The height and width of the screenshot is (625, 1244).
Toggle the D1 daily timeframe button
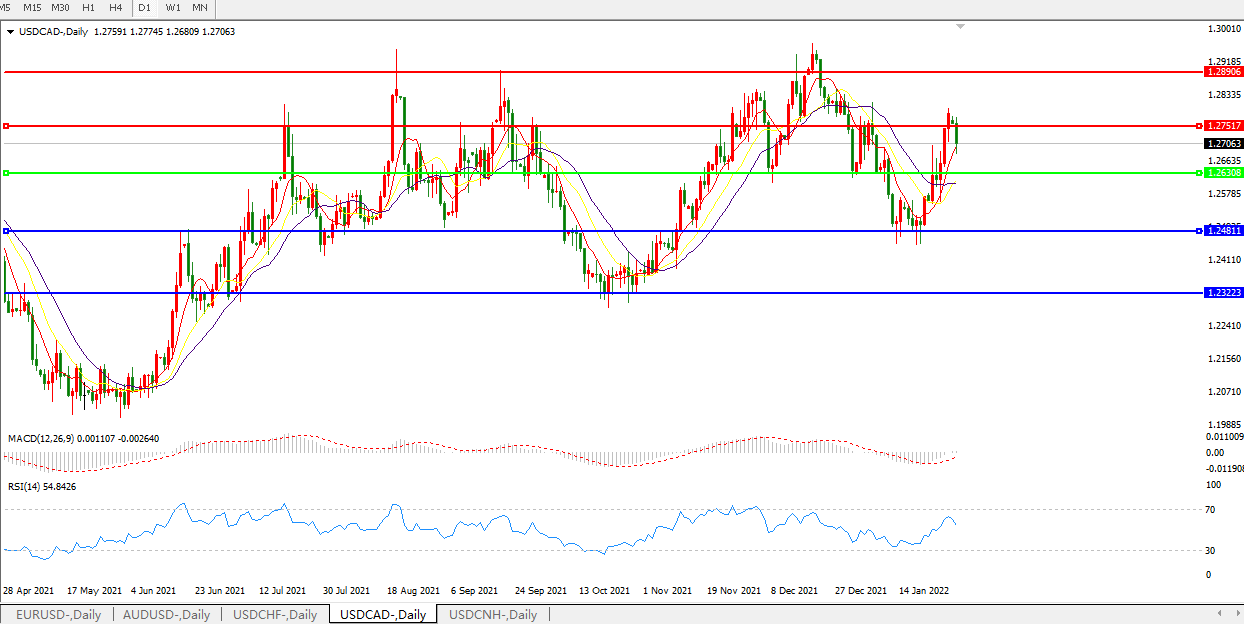145,7
